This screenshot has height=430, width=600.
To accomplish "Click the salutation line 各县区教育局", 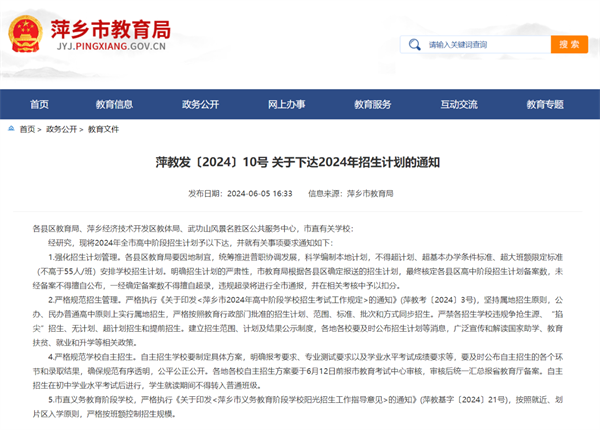I will click(x=193, y=229).
